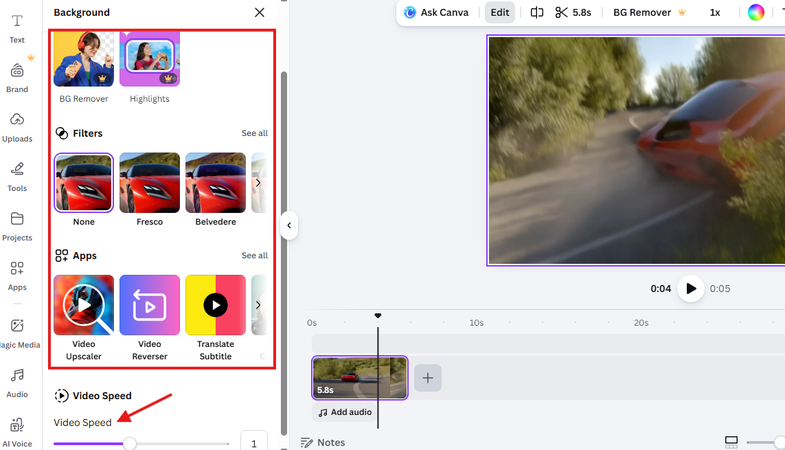This screenshot has width=785, height=450.
Task: Show next filters with chevron arrow
Action: click(258, 183)
